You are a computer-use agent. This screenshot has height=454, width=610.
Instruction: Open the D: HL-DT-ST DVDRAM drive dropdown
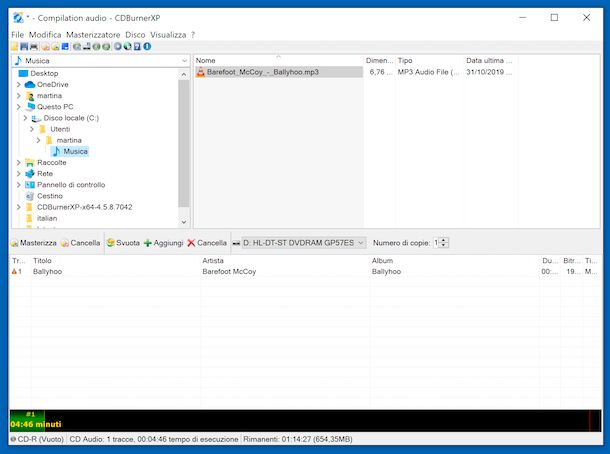361,243
